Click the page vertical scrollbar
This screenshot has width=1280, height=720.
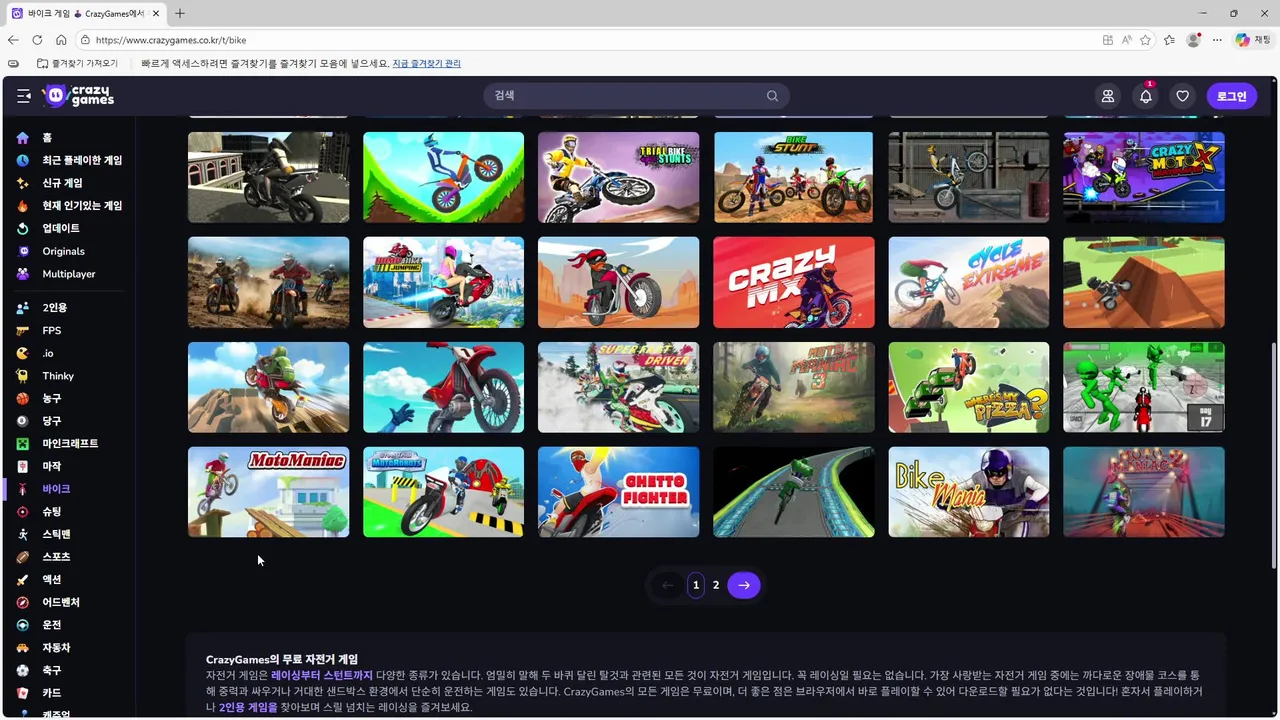click(x=1274, y=455)
